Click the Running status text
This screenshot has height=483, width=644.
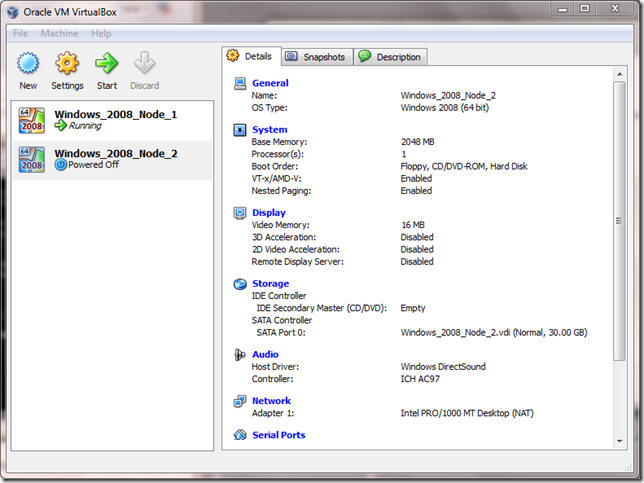click(85, 126)
